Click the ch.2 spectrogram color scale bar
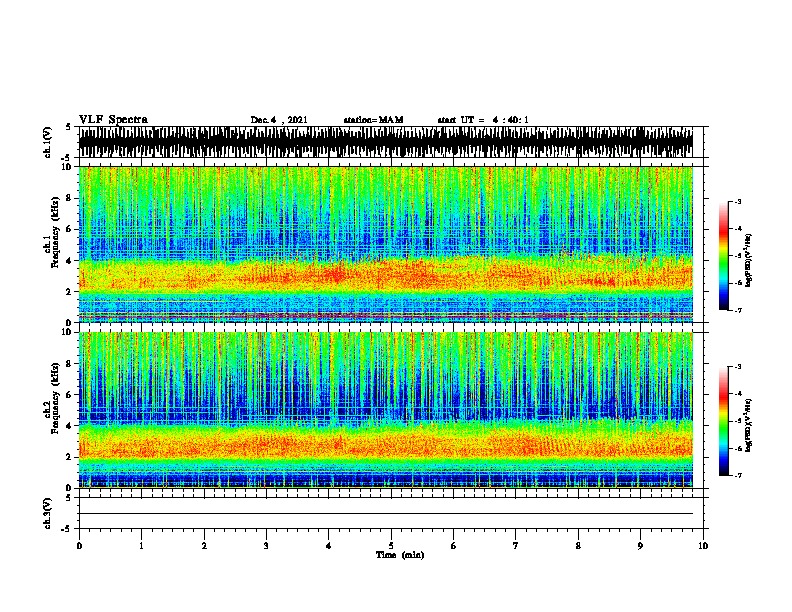The image size is (792, 612). coord(723,421)
